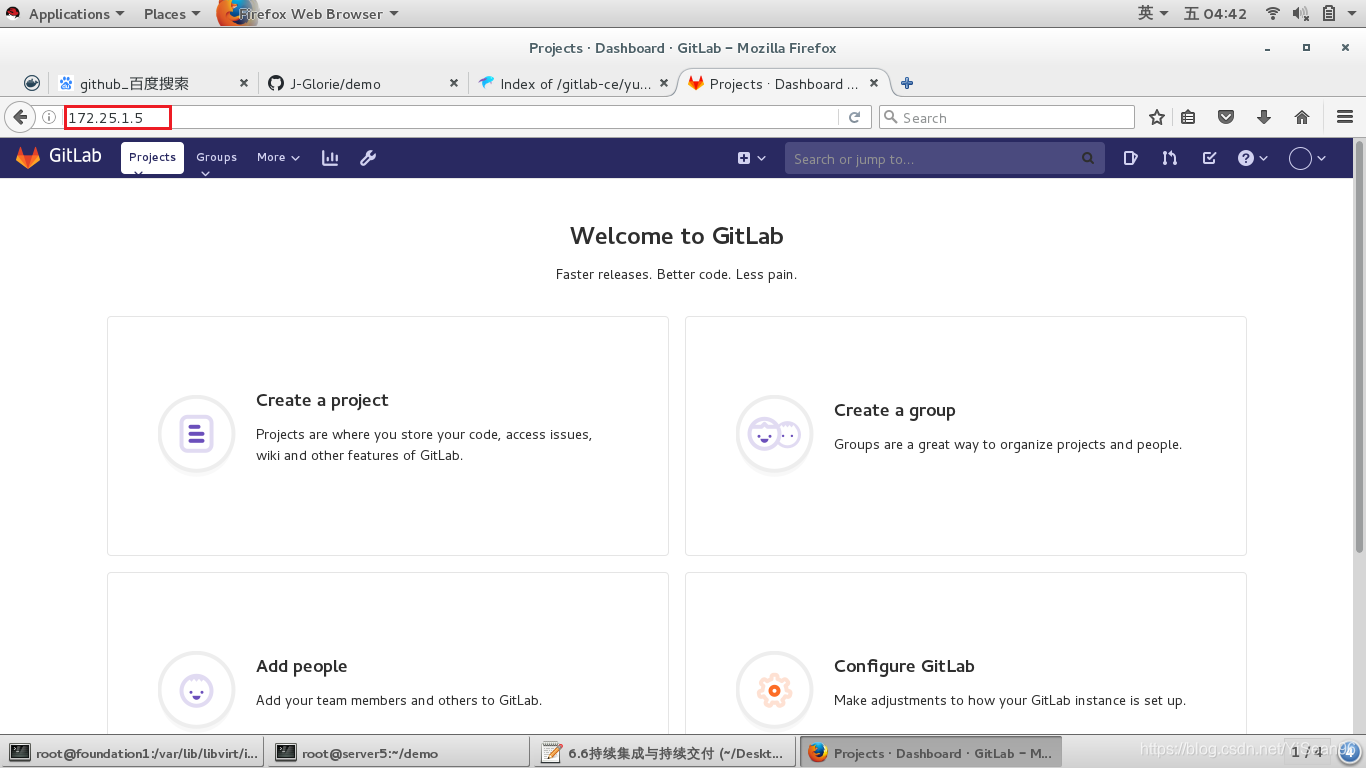Switch to the J-Glorie/demo tab
The height and width of the screenshot is (768, 1366).
(362, 84)
